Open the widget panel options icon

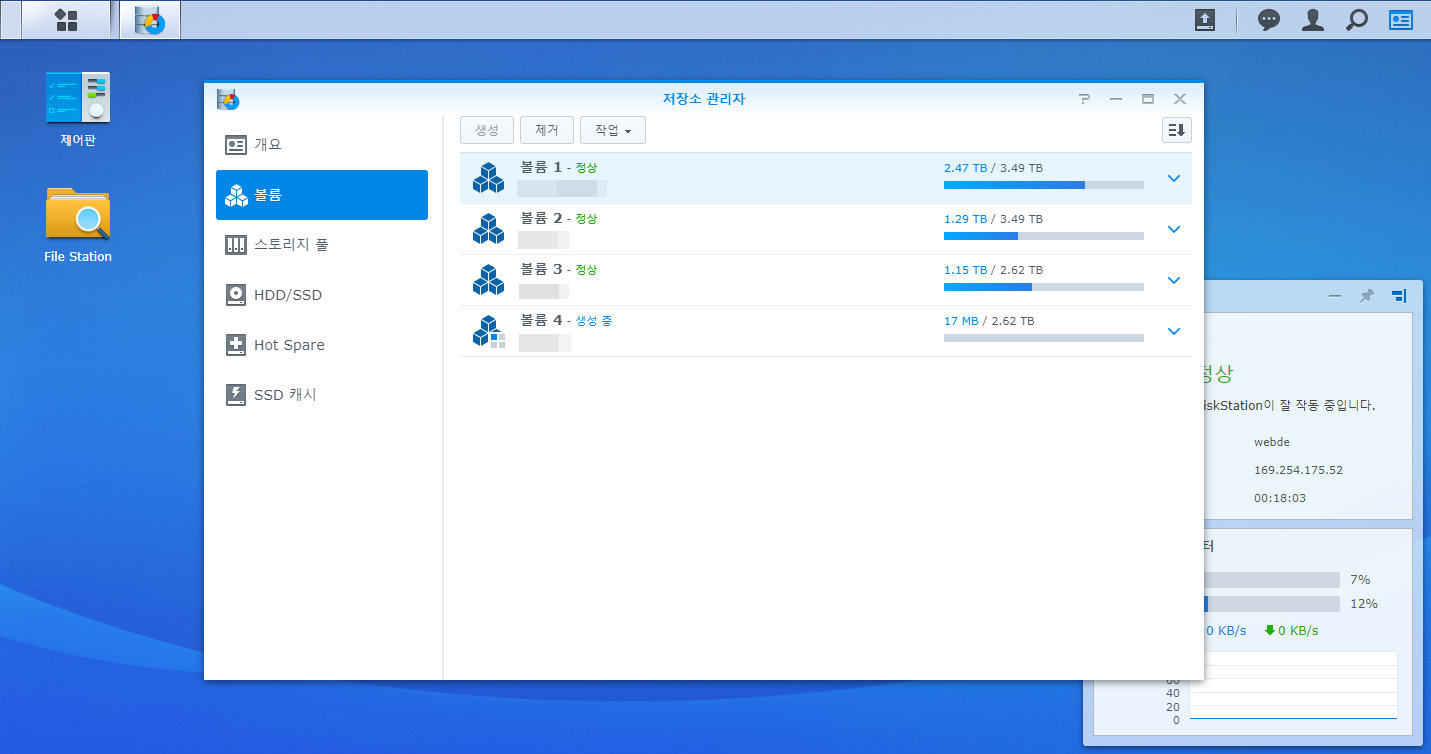tap(1398, 296)
